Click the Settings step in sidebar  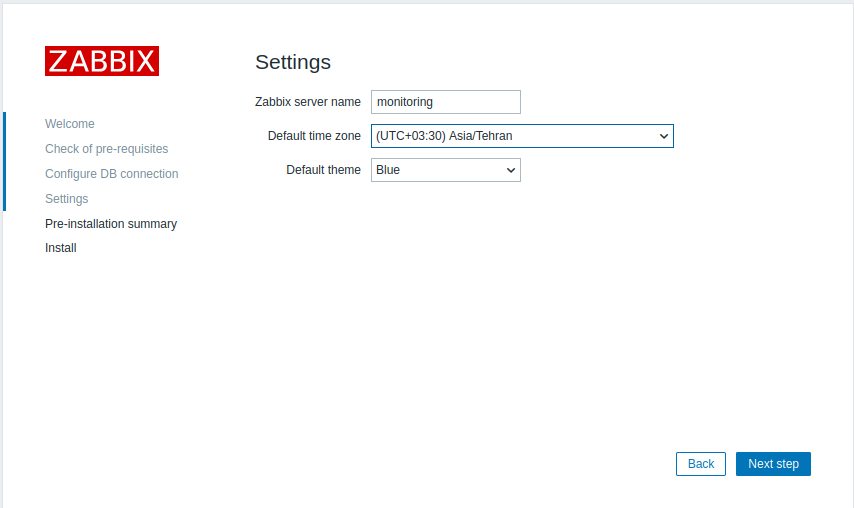coord(67,199)
